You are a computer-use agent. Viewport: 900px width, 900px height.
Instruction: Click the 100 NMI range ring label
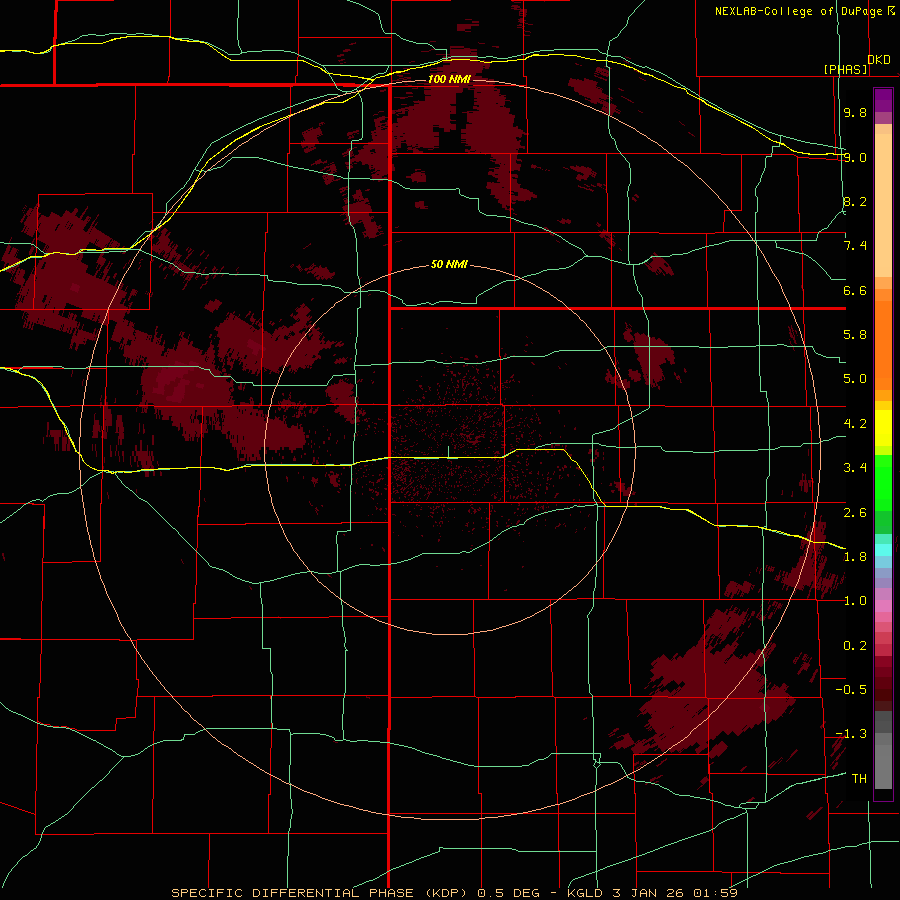click(448, 79)
